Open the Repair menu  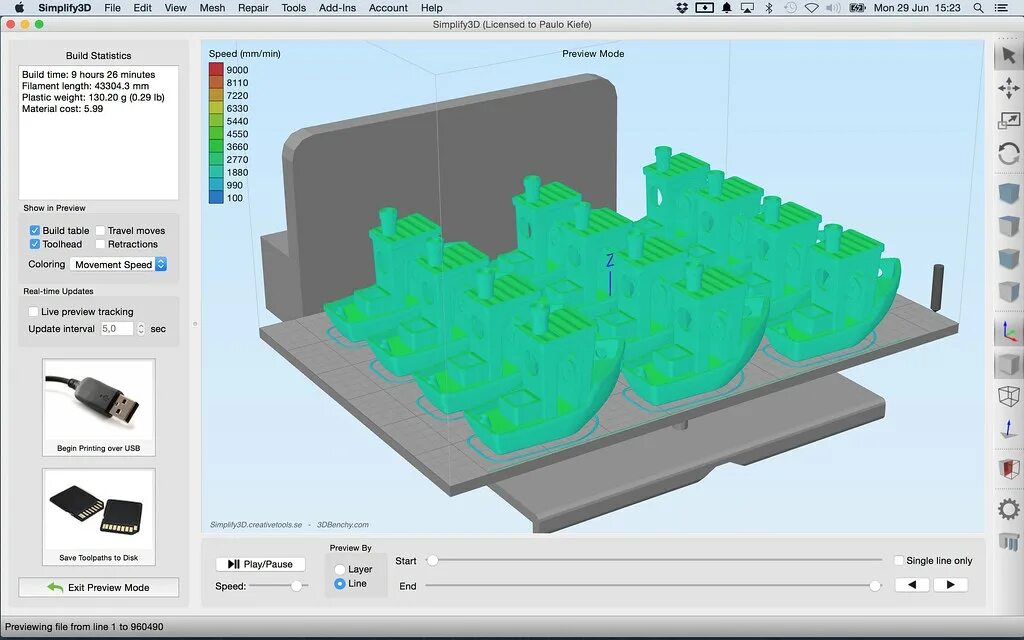pyautogui.click(x=253, y=8)
